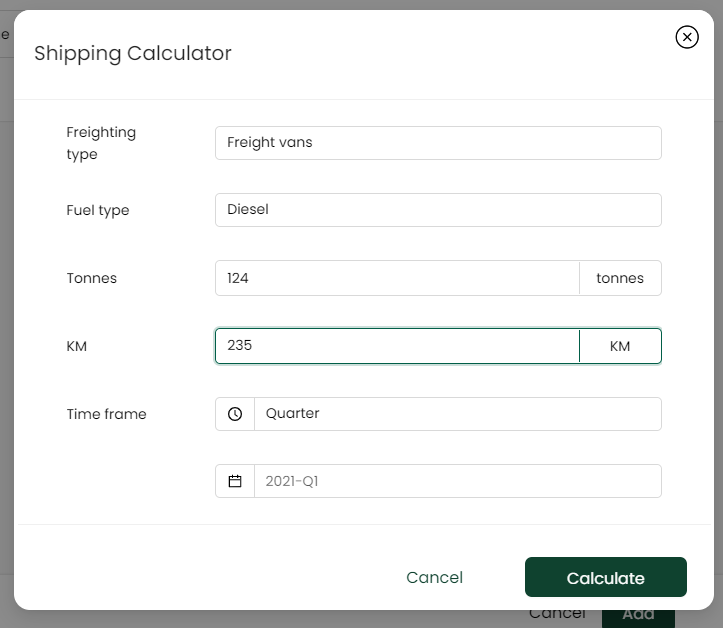Click the Shipping Calculator title text
The height and width of the screenshot is (628, 723).
coord(133,53)
